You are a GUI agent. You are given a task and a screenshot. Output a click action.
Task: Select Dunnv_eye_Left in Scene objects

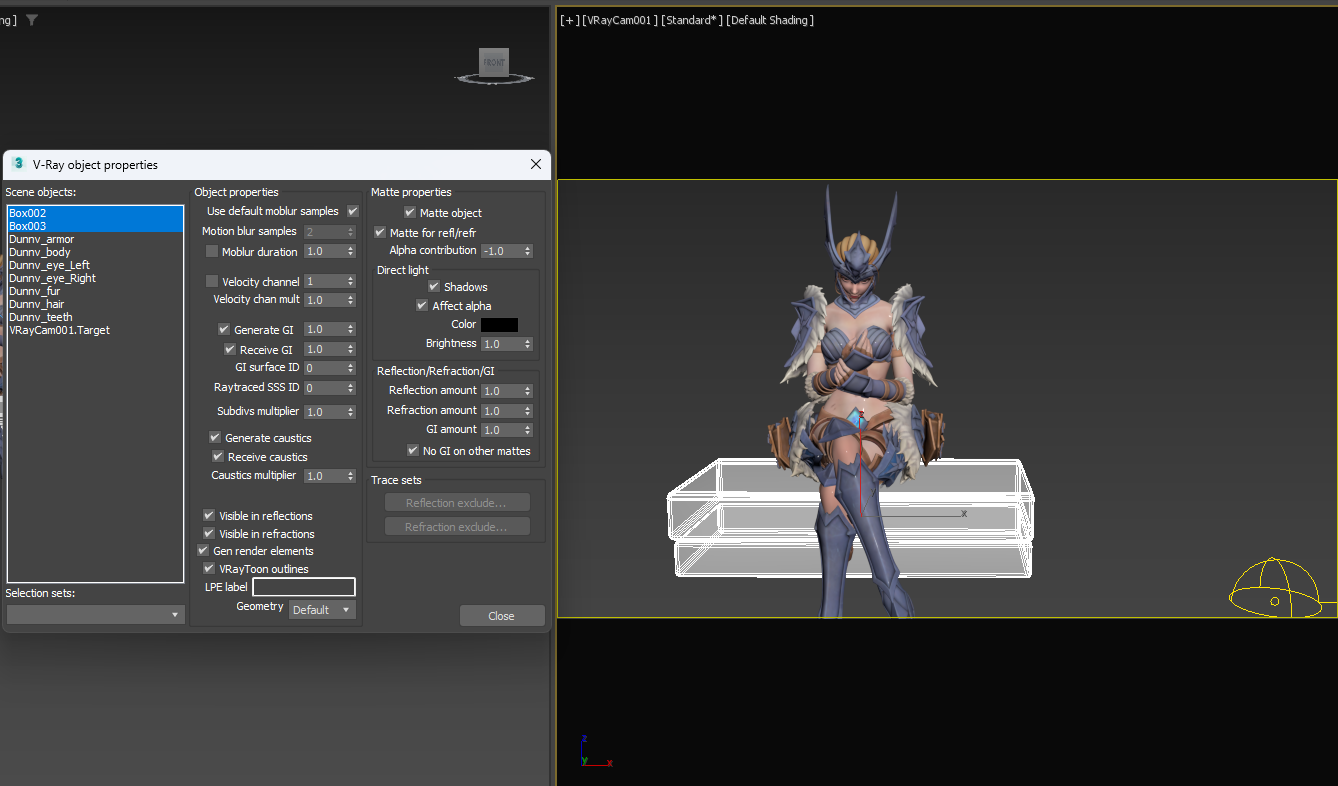click(95, 265)
